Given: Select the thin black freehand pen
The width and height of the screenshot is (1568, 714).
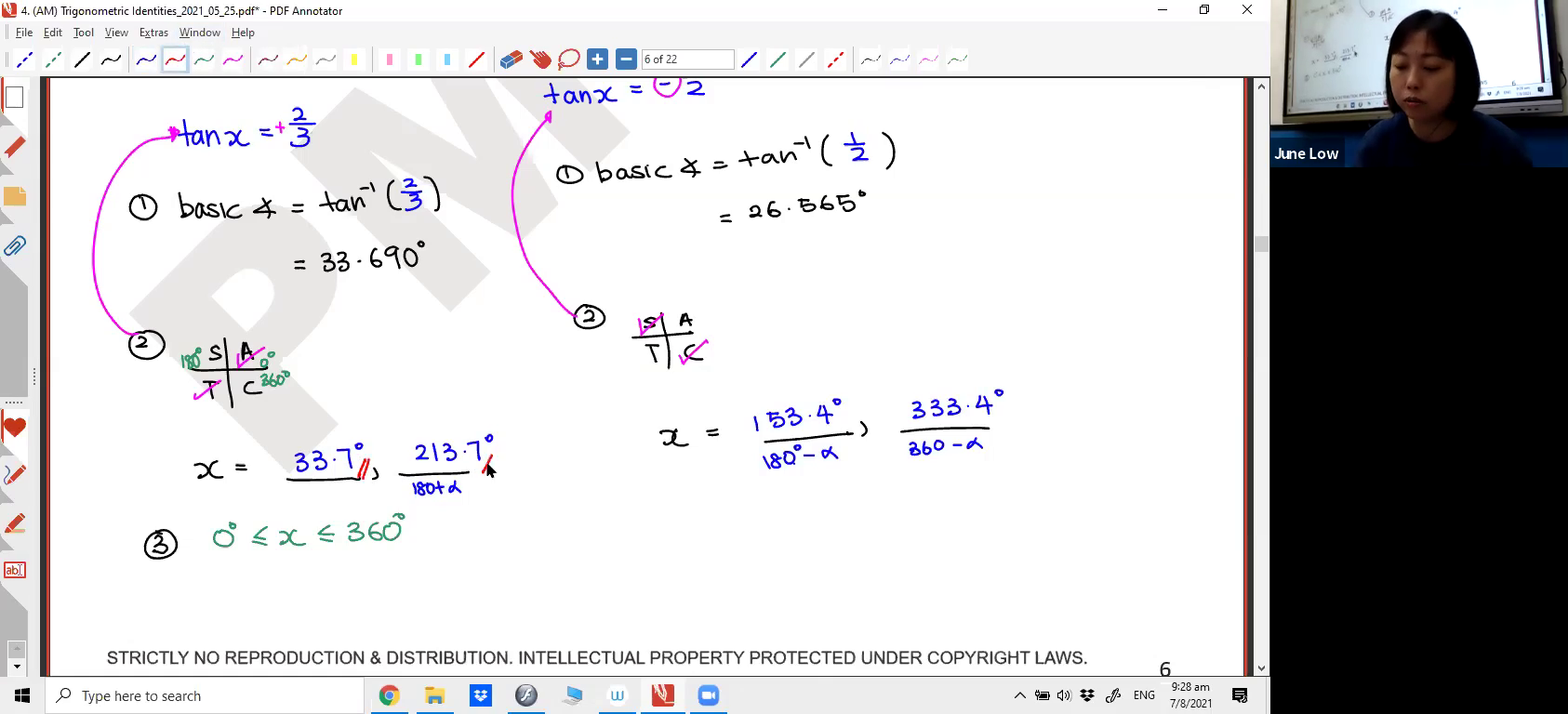Looking at the screenshot, I should pos(870,59).
